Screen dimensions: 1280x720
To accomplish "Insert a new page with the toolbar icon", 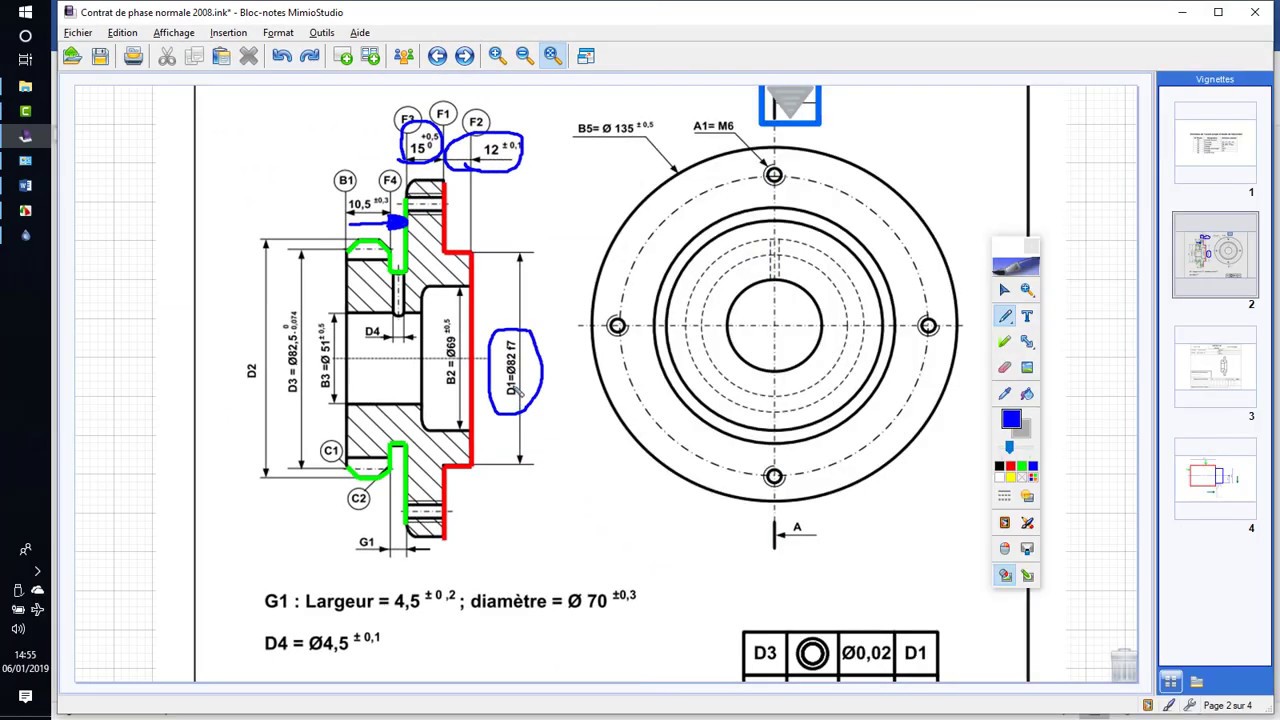I will 343,56.
